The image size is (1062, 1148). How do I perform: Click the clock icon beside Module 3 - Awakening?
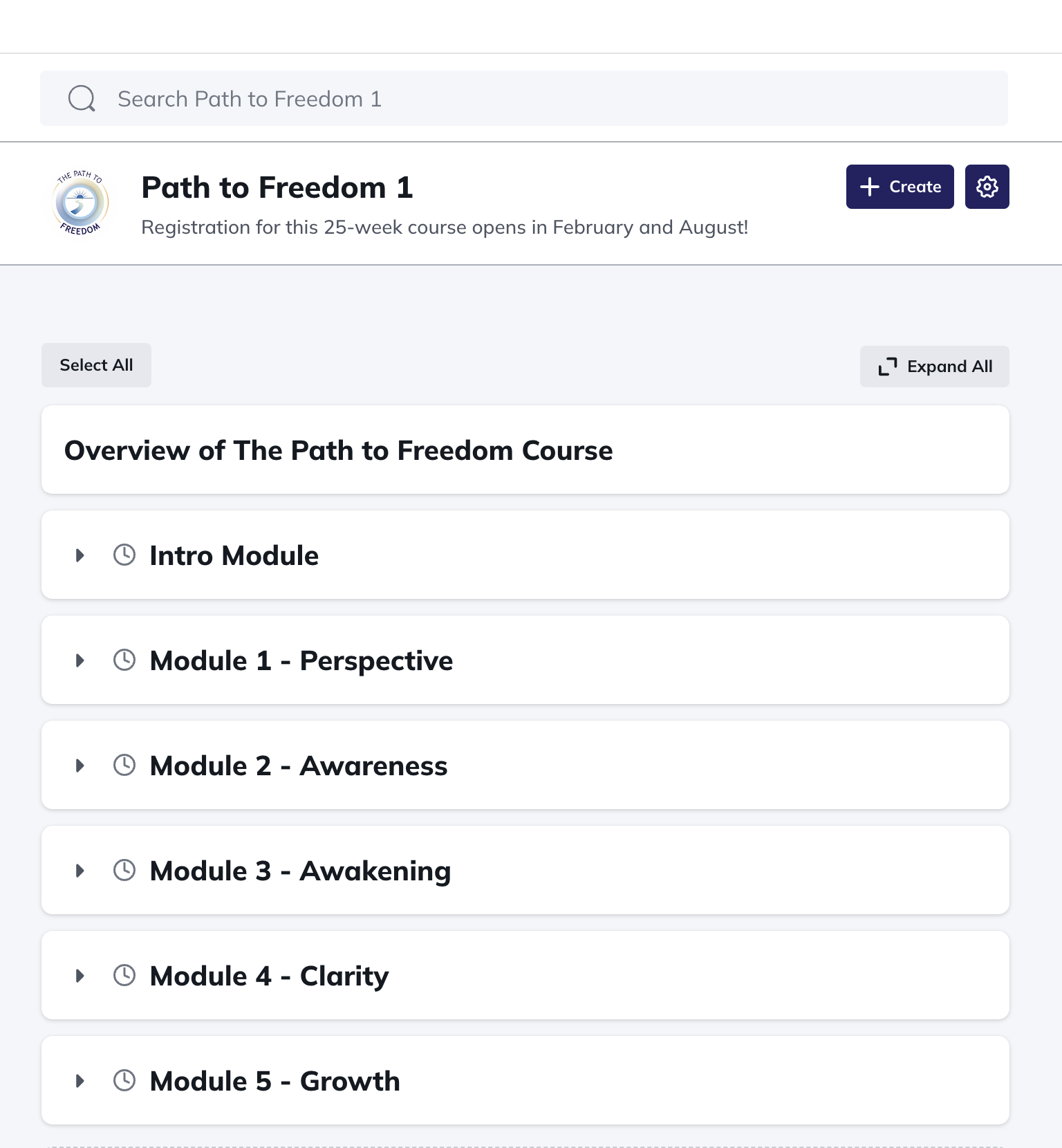[x=124, y=870]
